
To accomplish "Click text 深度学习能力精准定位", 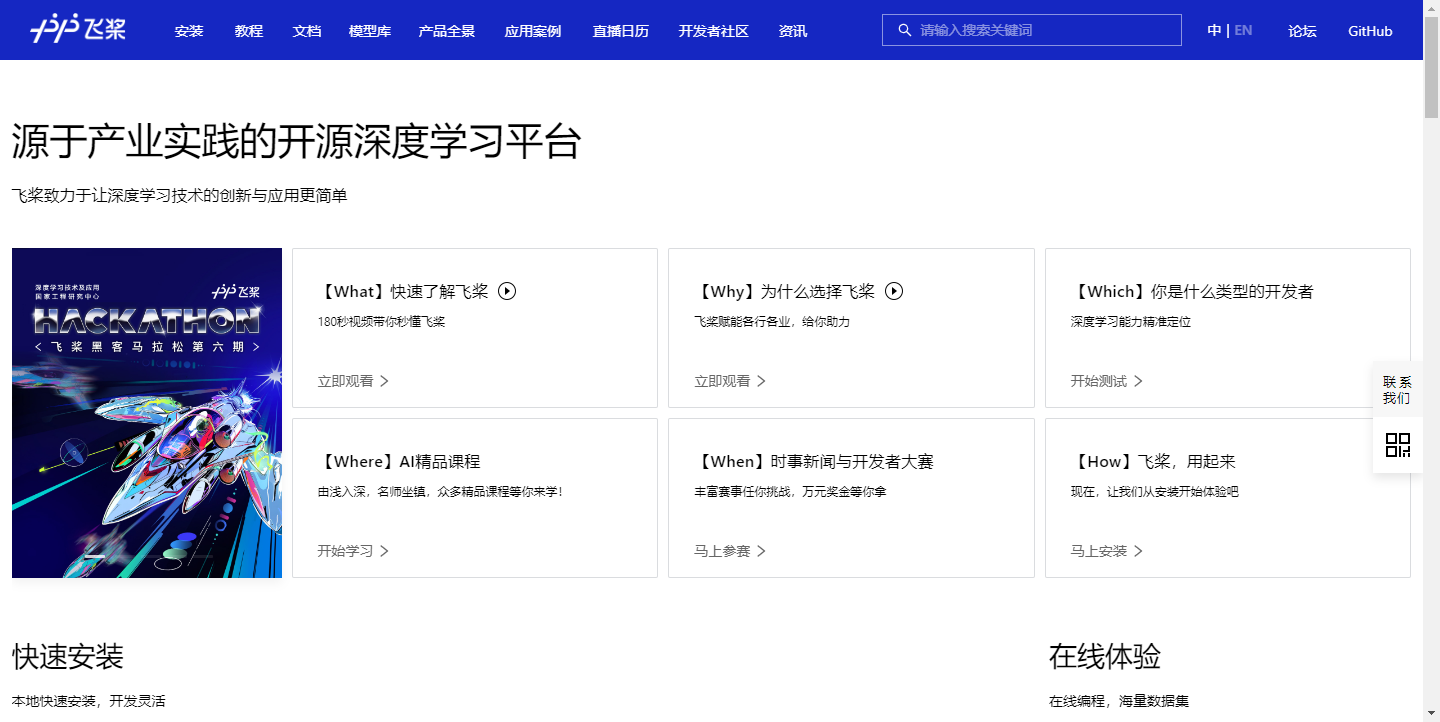I will [1130, 322].
